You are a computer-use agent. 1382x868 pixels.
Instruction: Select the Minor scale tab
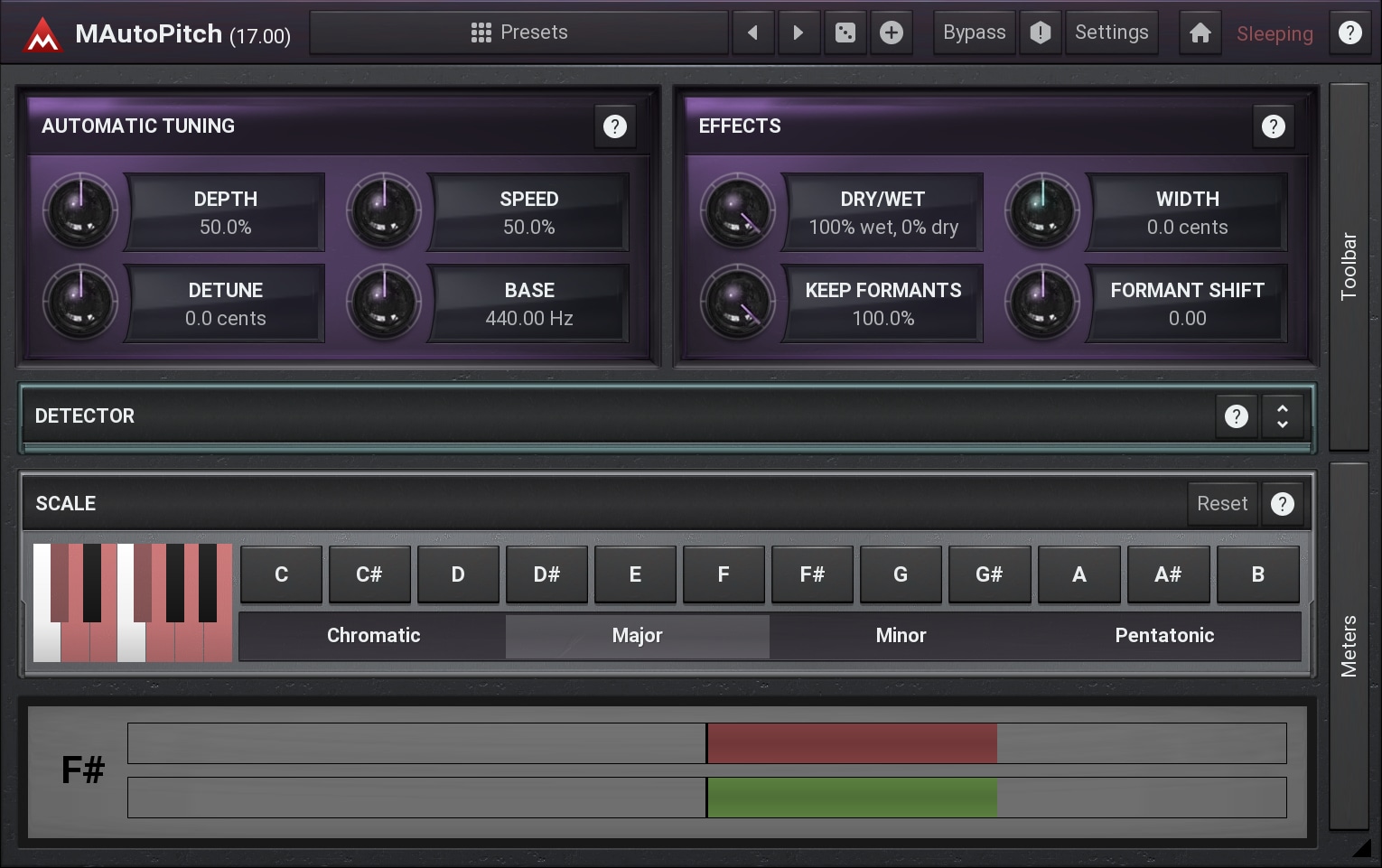click(x=901, y=636)
